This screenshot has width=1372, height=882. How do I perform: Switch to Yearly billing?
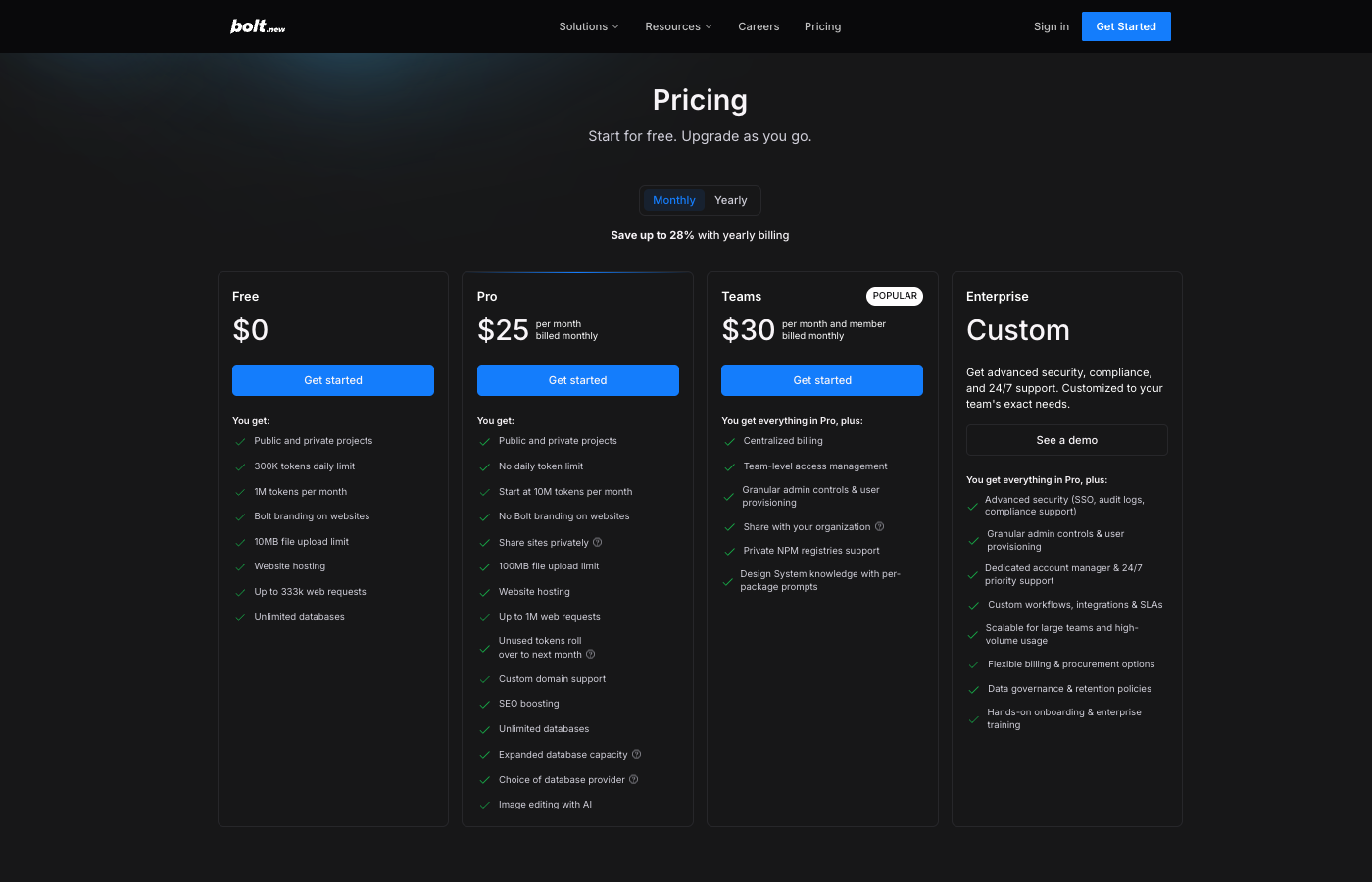point(731,200)
